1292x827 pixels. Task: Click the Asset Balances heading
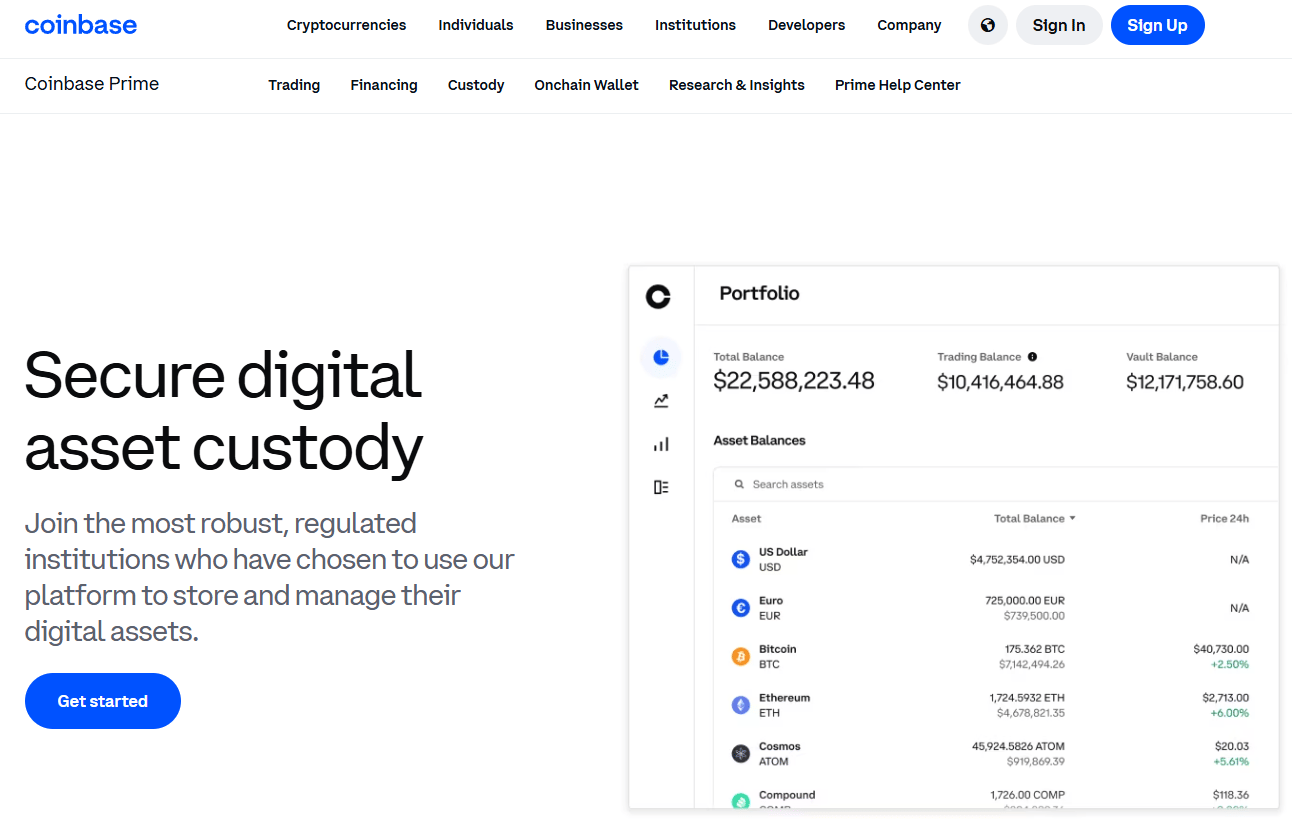click(x=759, y=440)
